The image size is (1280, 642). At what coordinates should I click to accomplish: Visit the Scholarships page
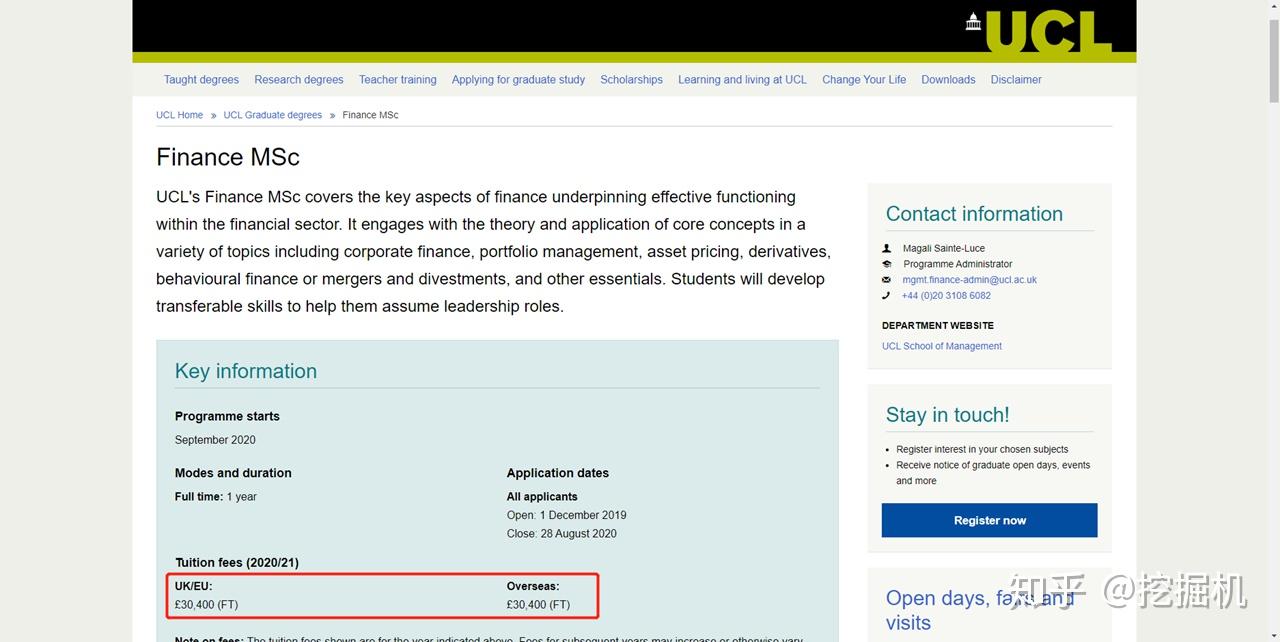631,80
